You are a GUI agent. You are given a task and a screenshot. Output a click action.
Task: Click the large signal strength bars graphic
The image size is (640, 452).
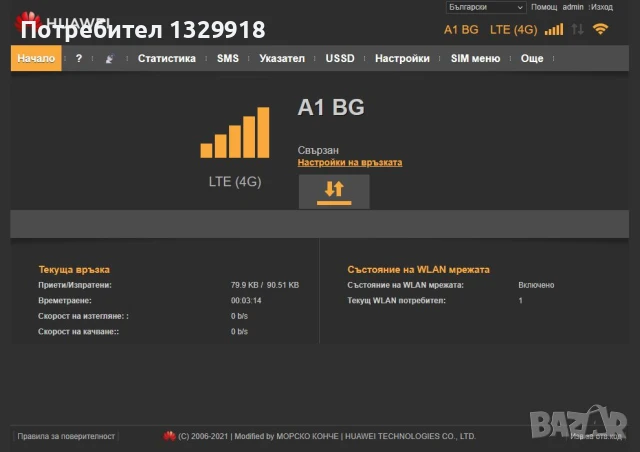coord(235,133)
